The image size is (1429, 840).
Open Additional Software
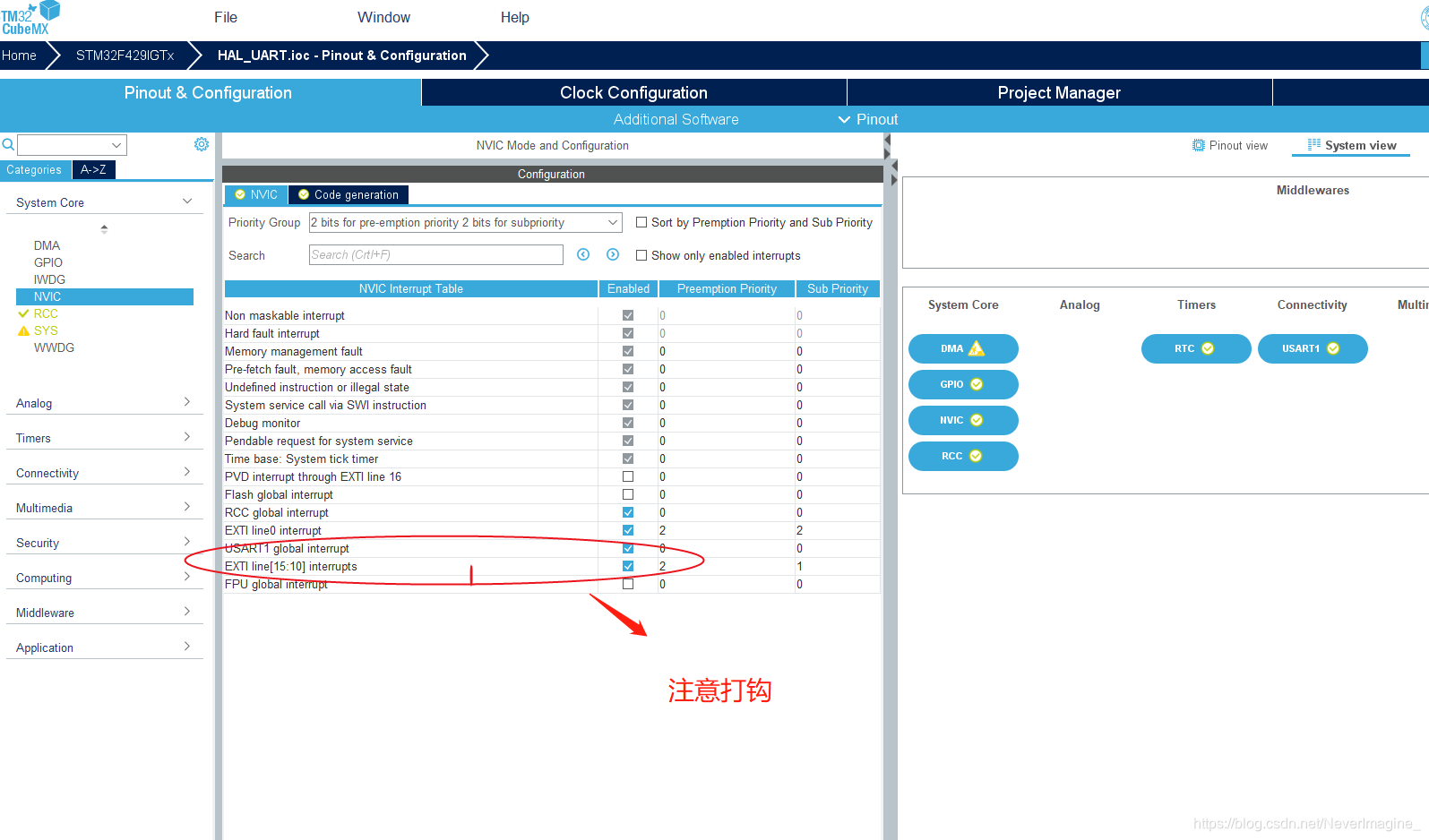(676, 119)
